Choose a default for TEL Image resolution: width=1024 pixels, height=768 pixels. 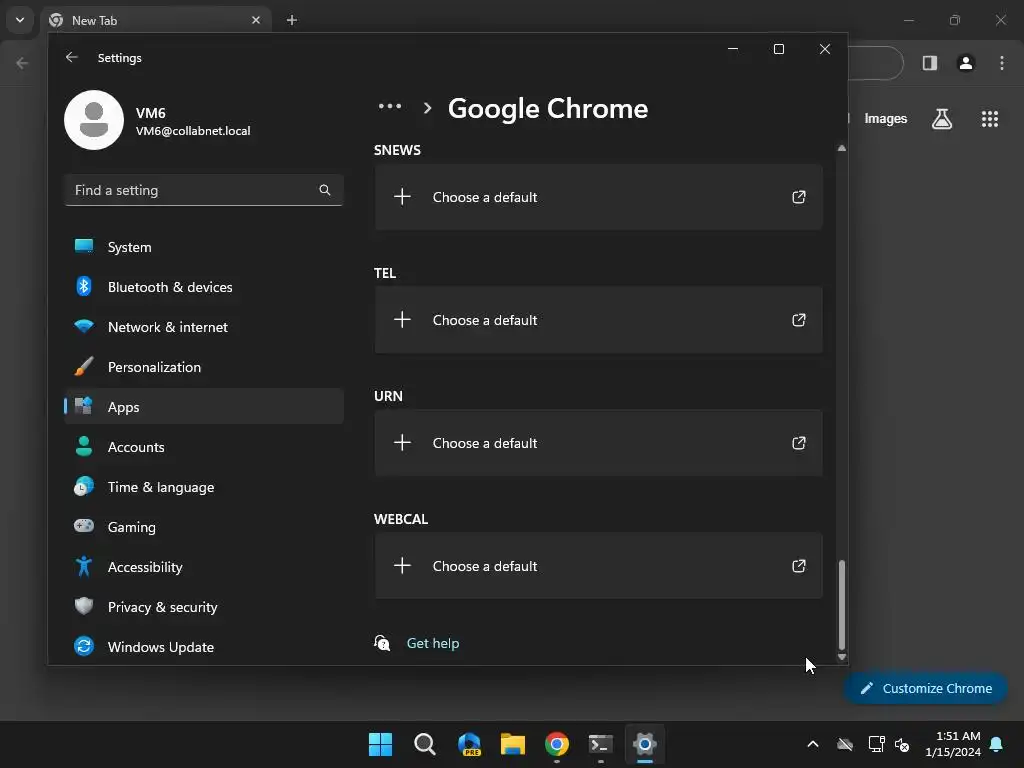(x=598, y=320)
